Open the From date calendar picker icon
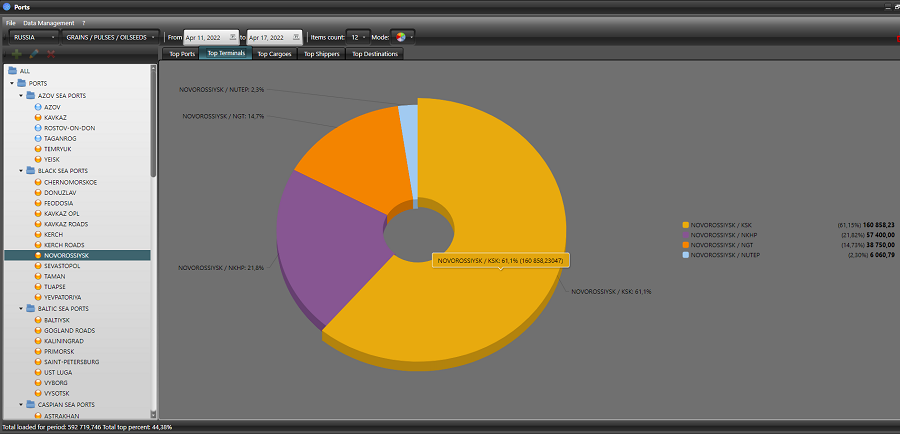Viewport: 900px width, 434px height. click(x=232, y=37)
